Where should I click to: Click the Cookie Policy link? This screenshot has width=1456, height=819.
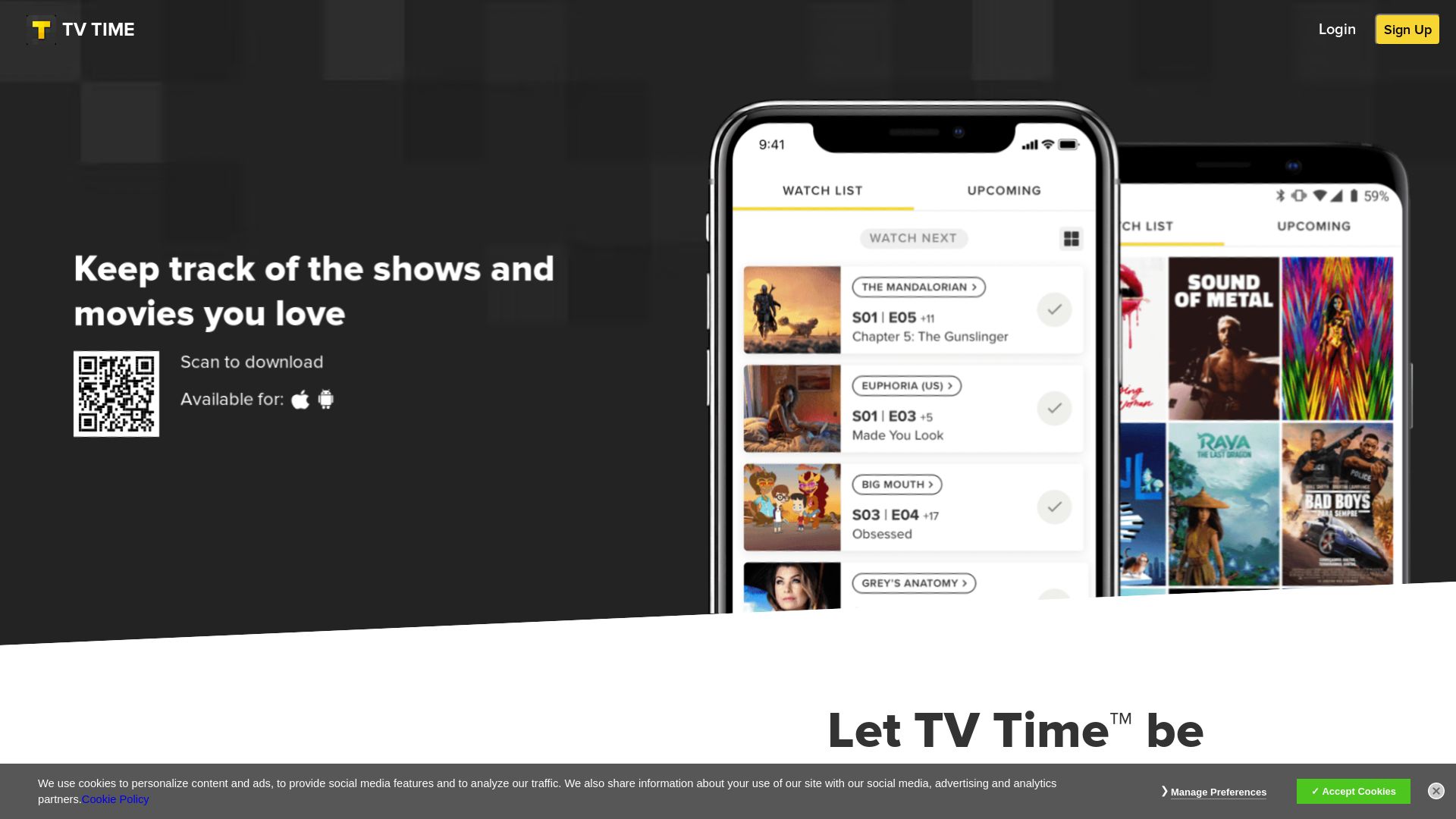(115, 799)
